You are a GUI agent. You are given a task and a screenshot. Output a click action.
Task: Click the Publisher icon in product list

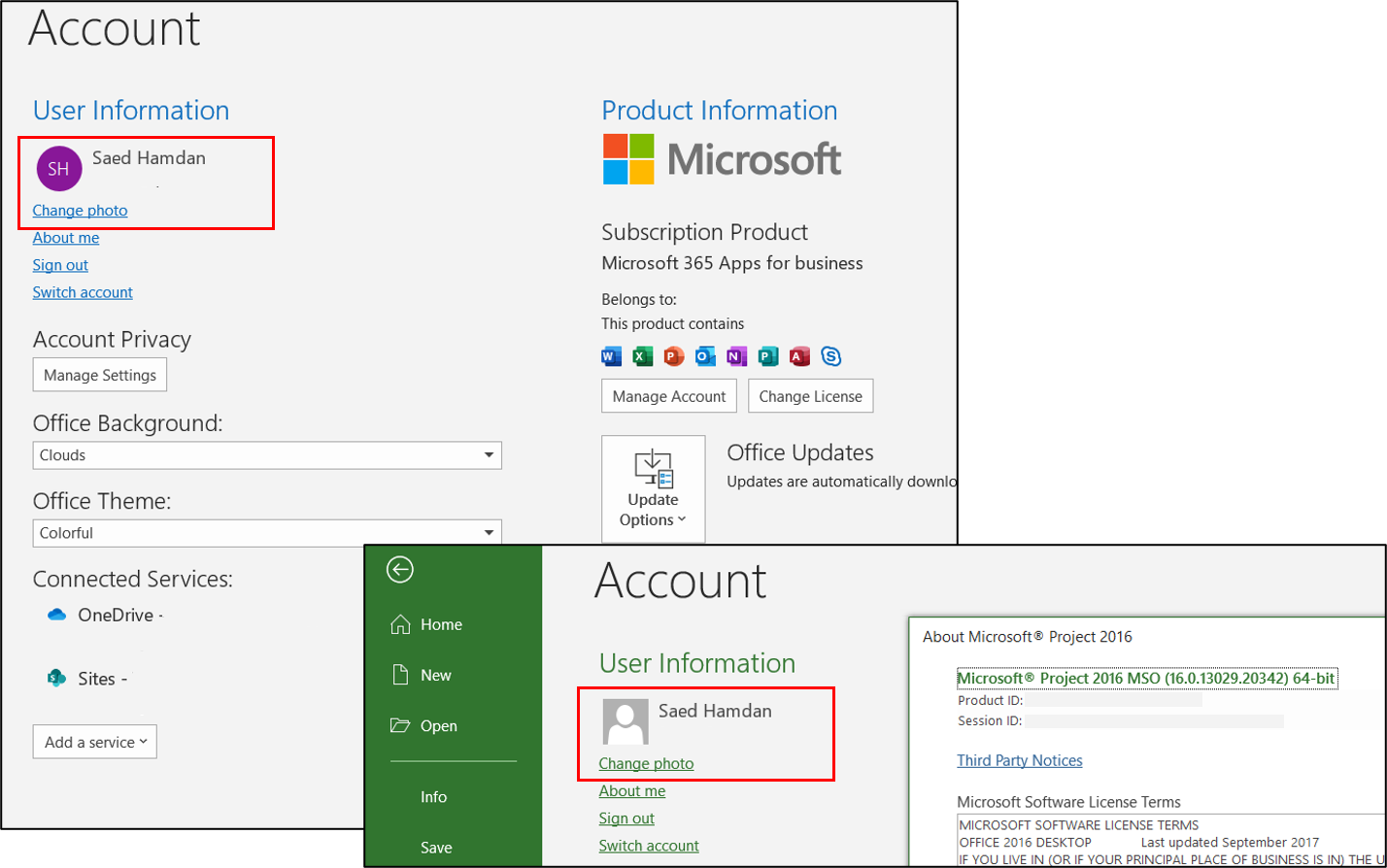[768, 356]
